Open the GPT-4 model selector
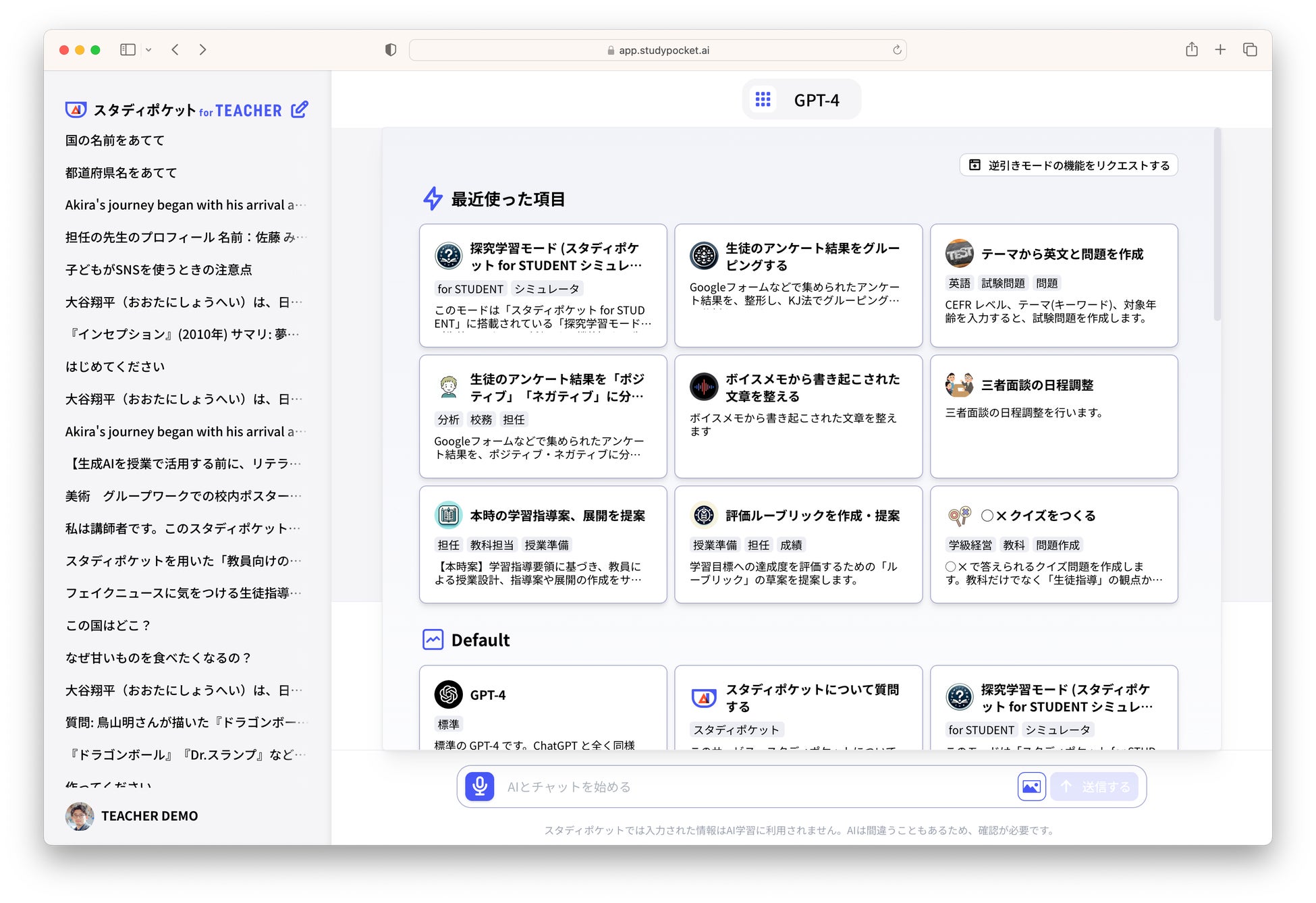 (816, 100)
